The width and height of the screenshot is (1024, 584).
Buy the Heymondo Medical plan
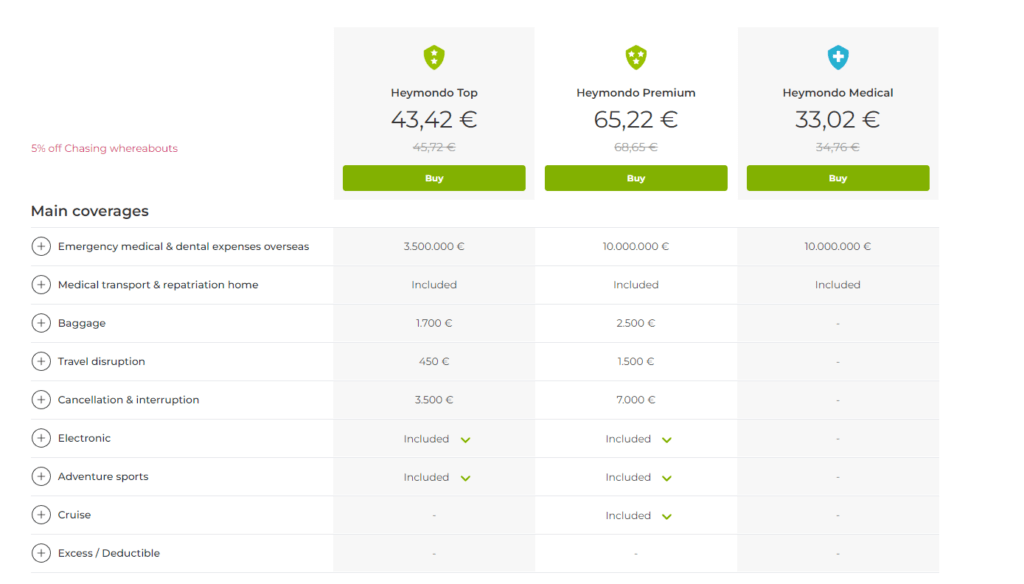pyautogui.click(x=838, y=178)
